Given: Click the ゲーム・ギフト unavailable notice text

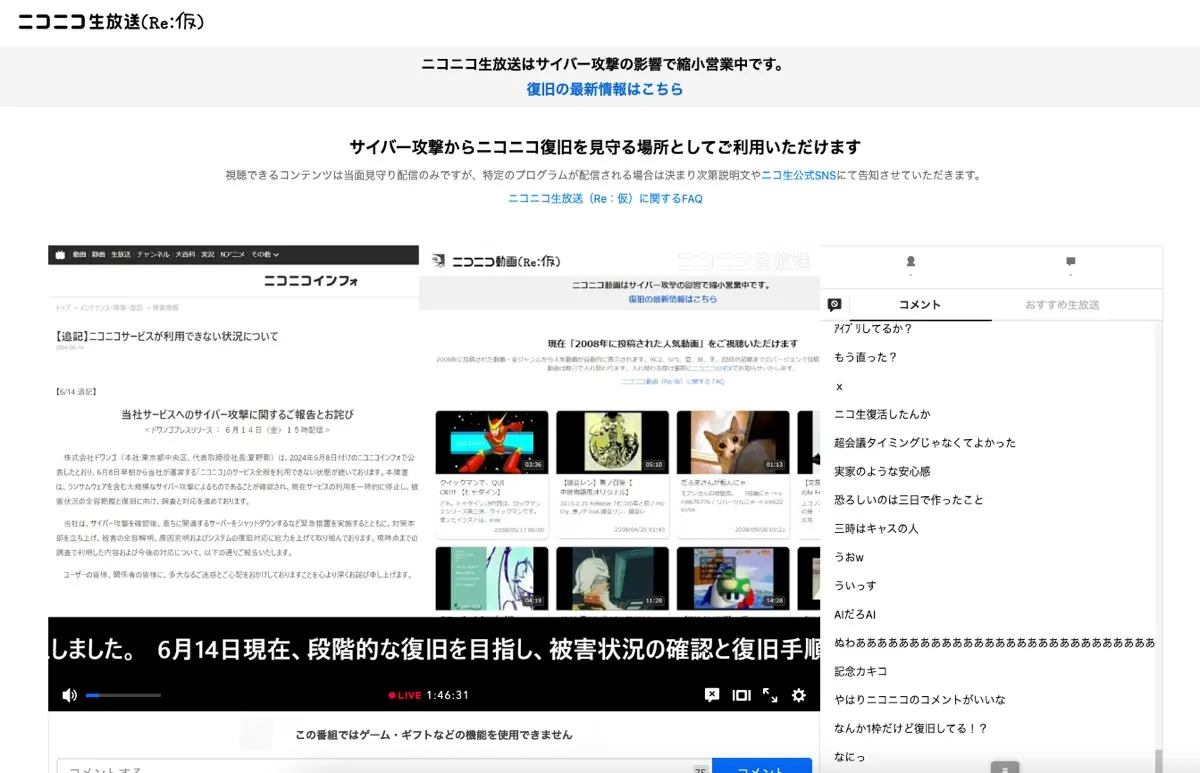Looking at the screenshot, I should (434, 735).
